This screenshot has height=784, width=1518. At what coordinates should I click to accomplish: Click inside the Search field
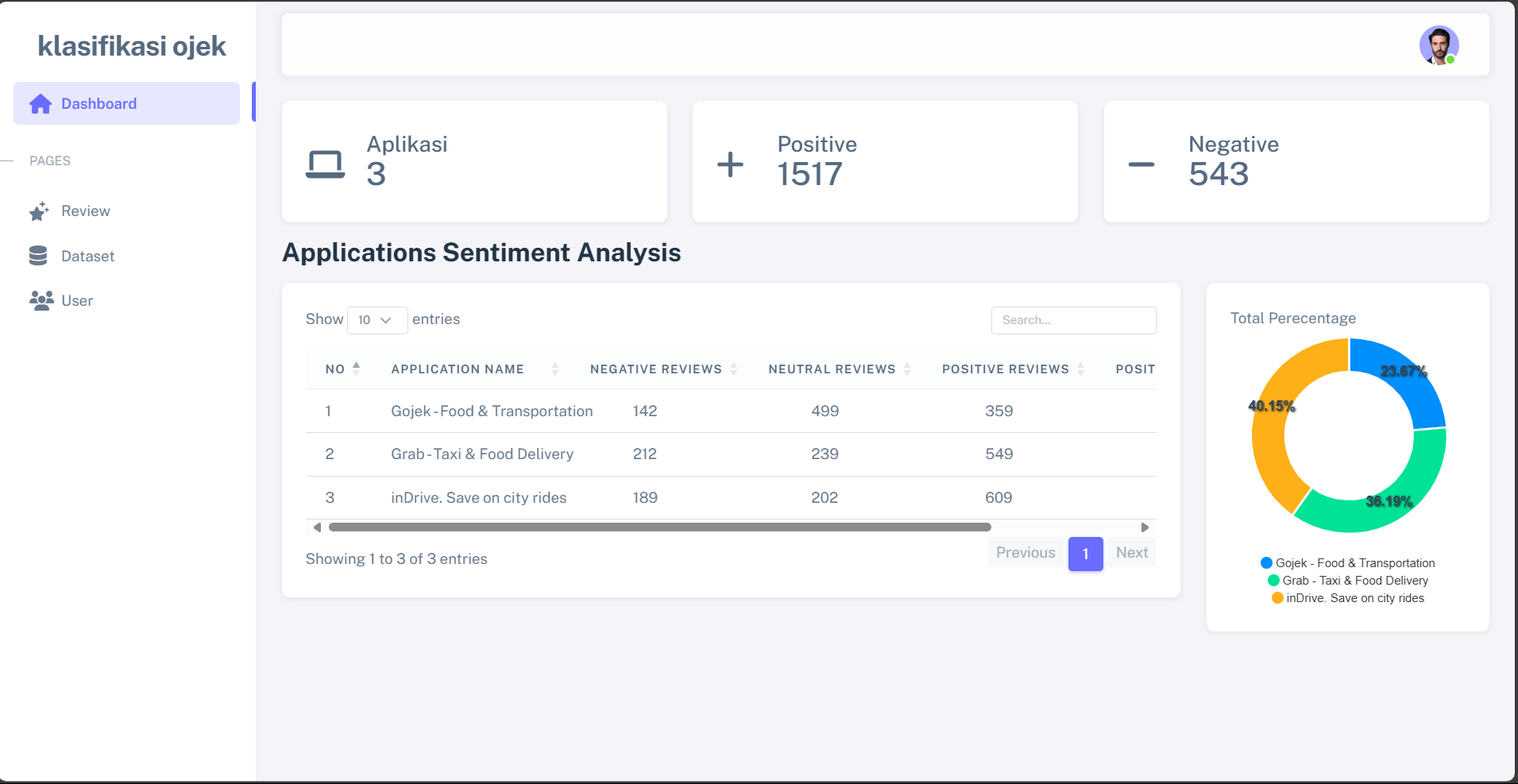(1073, 320)
